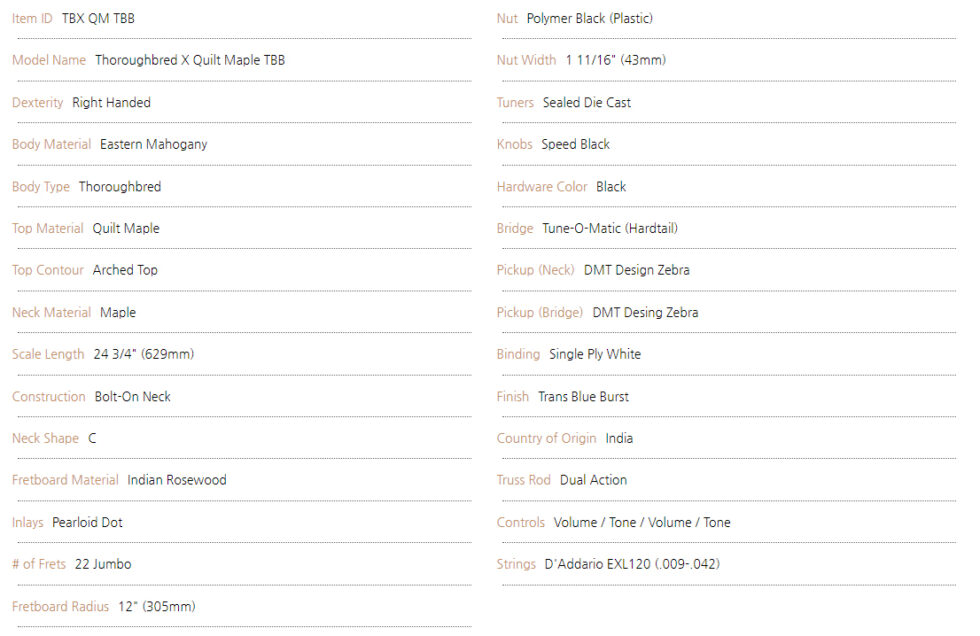Click the Tune-O-Matic (Hardtail) bridge value
Screen dimensions: 980x636
click(x=610, y=228)
